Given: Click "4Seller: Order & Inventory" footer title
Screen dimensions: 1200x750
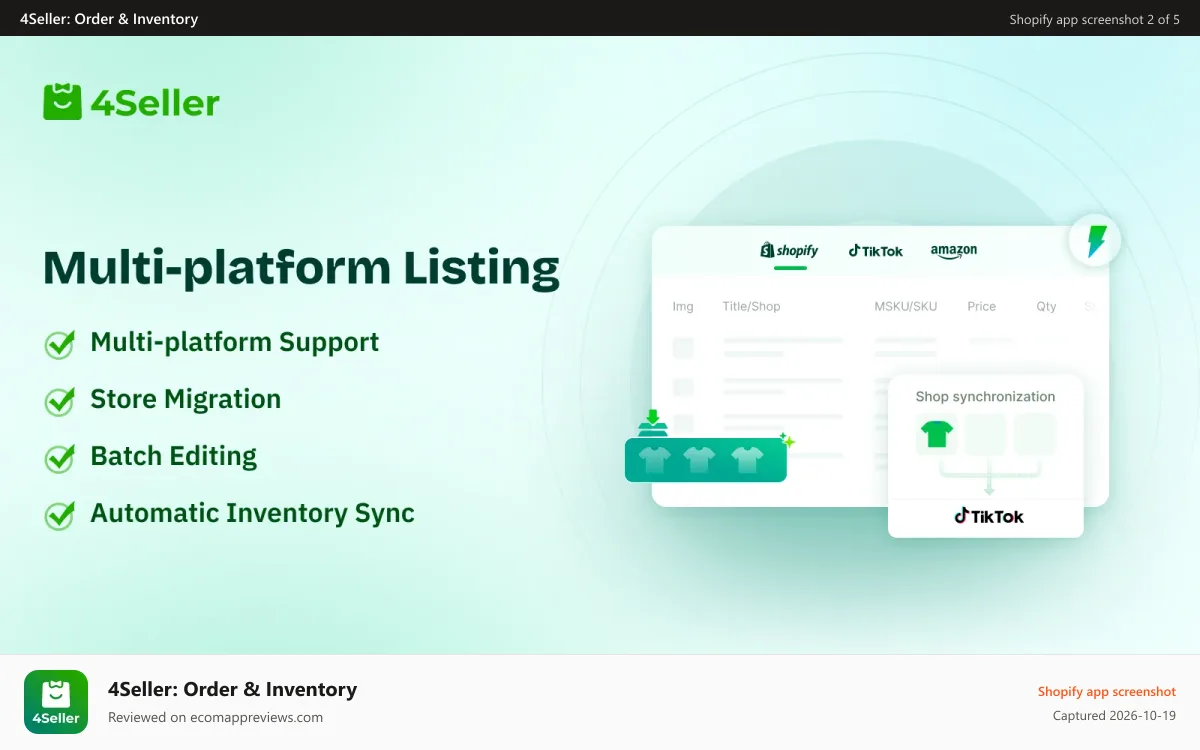Looking at the screenshot, I should (x=232, y=689).
